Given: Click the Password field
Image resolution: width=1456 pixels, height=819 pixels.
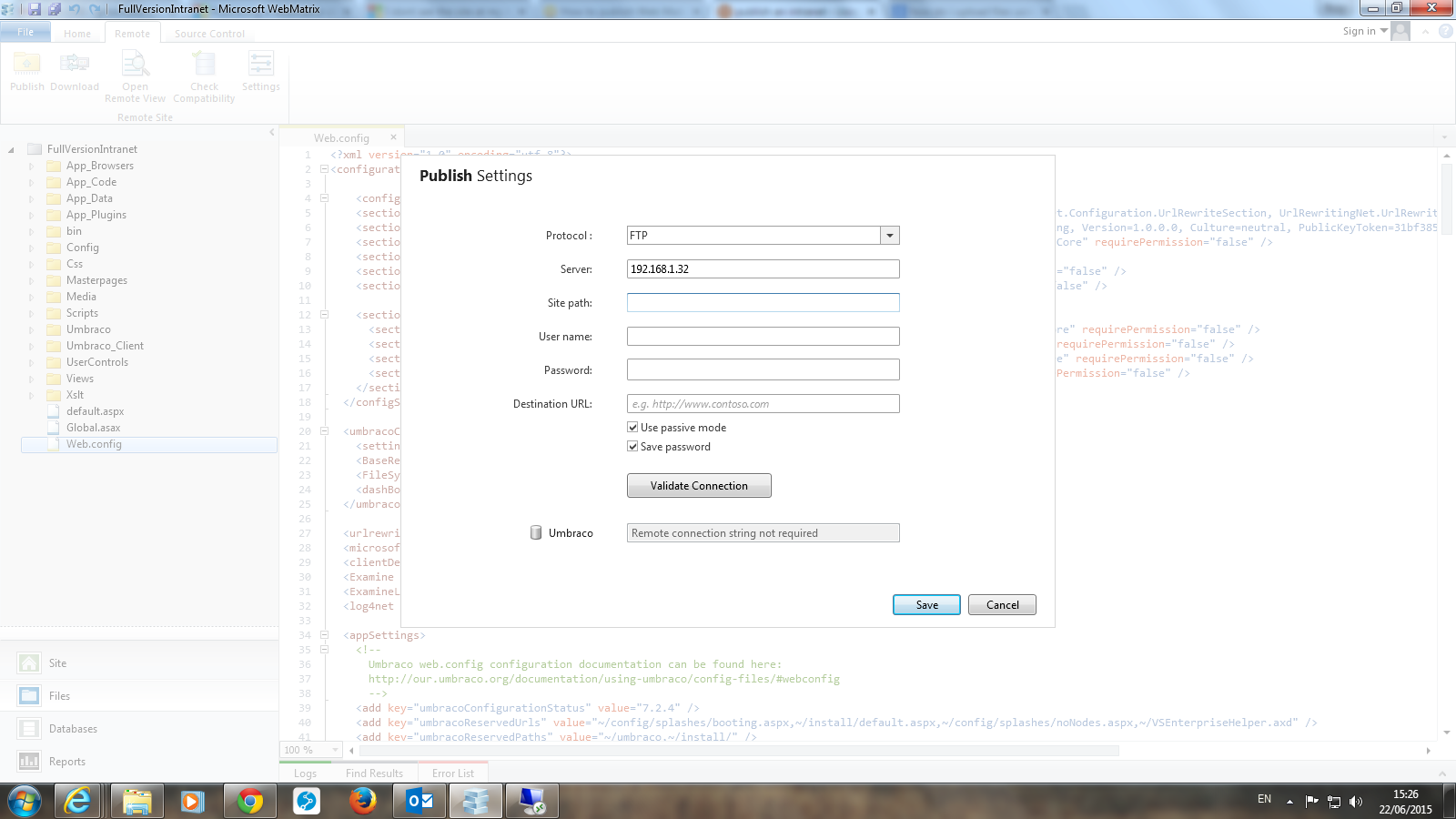Looking at the screenshot, I should pyautogui.click(x=763, y=369).
